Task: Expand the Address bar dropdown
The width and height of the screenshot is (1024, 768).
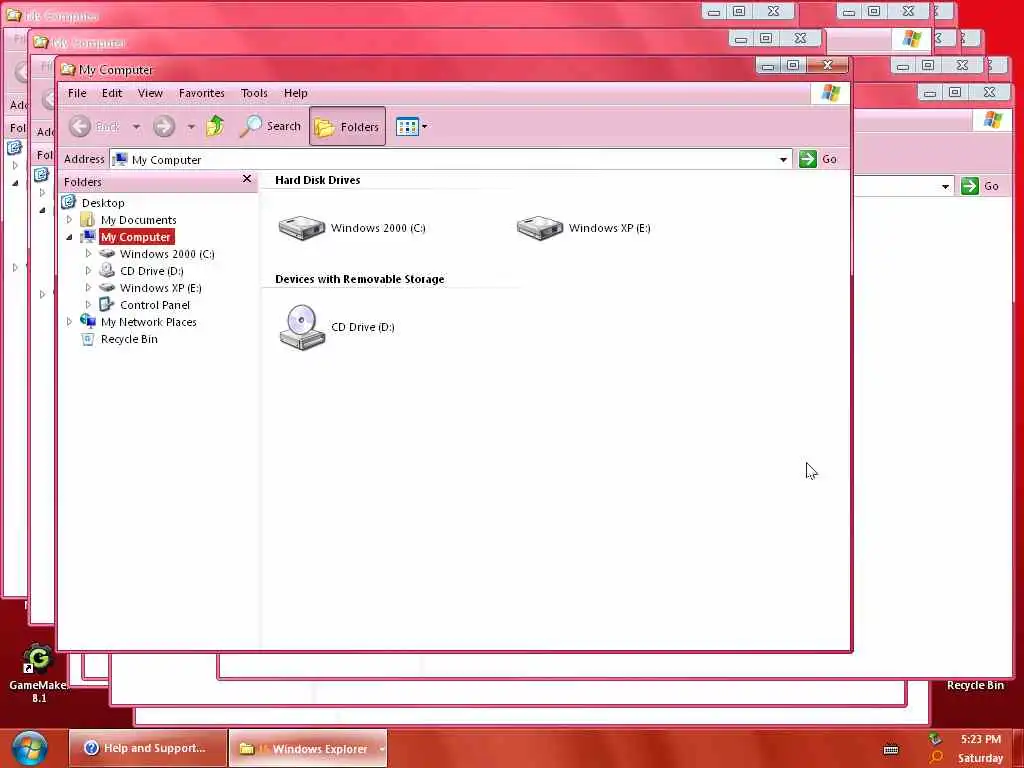Action: click(x=783, y=159)
